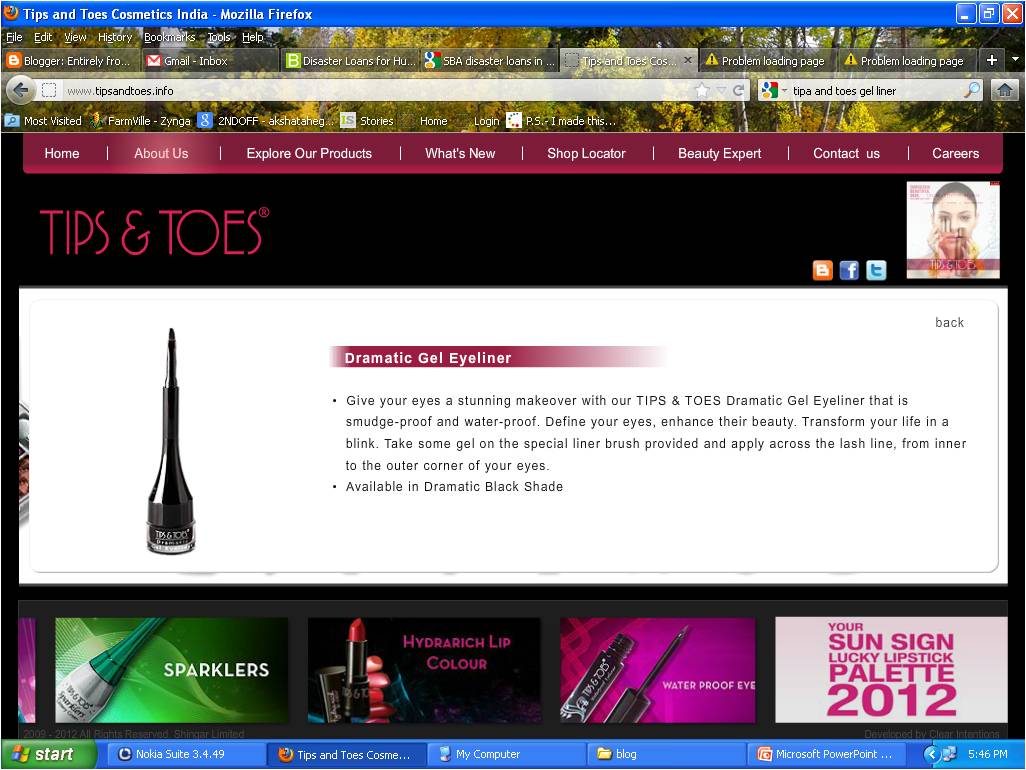The height and width of the screenshot is (770, 1026).
Task: Switch to Disaster Loans for Hu... tab
Action: [351, 61]
